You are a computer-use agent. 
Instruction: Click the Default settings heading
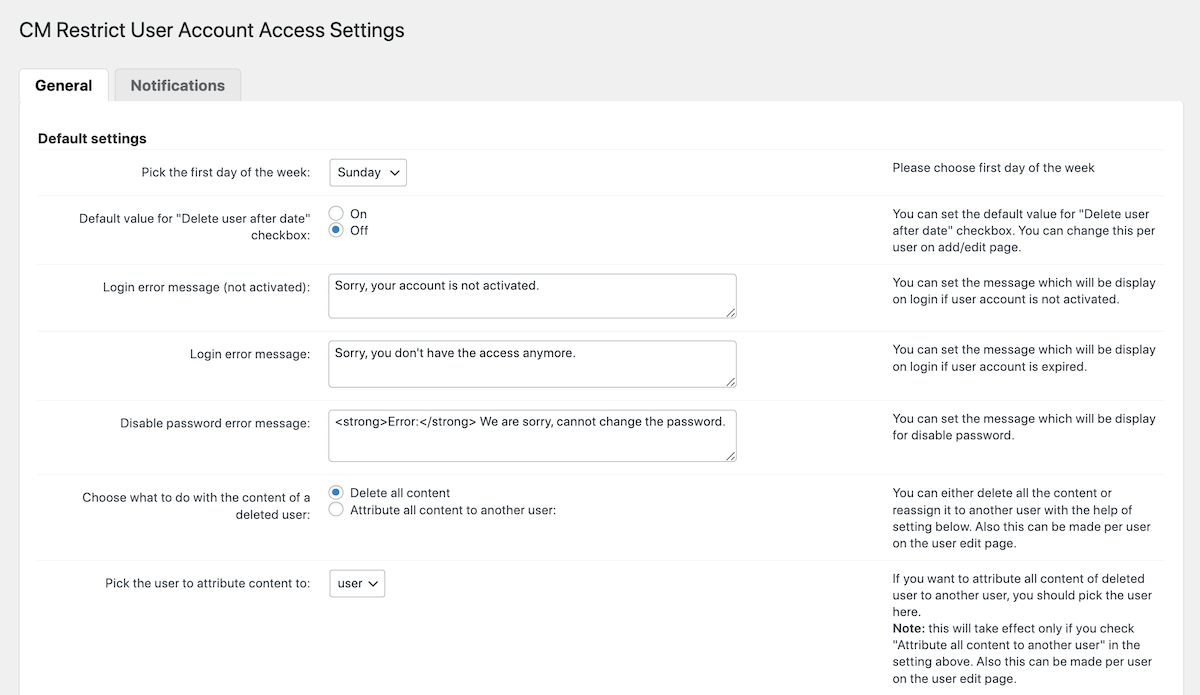click(92, 138)
